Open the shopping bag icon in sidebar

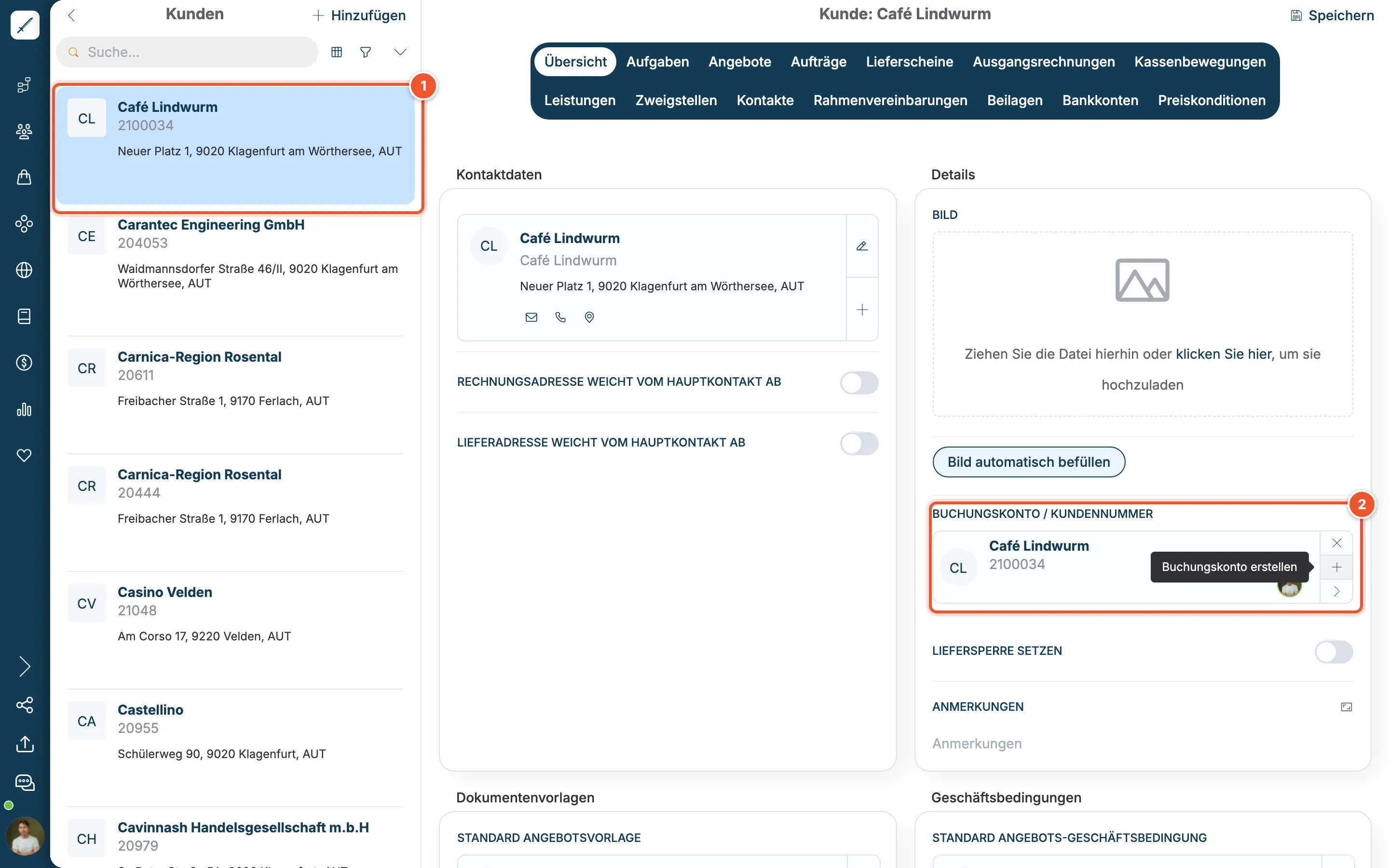[24, 177]
